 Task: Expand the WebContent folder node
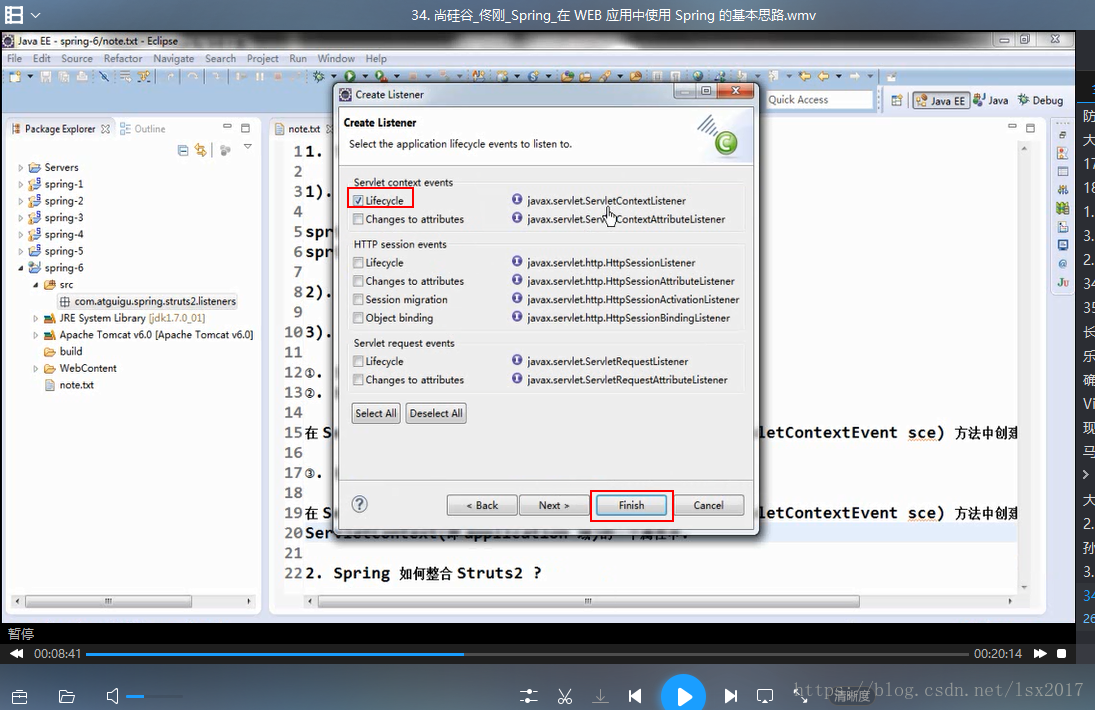point(36,369)
